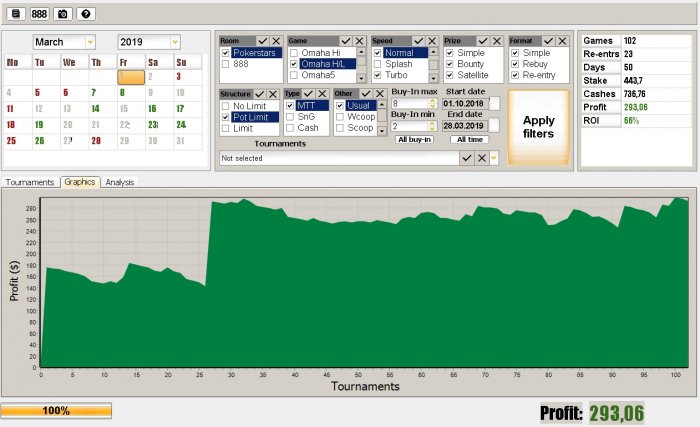
Task: Click the All time button
Action: coord(470,139)
